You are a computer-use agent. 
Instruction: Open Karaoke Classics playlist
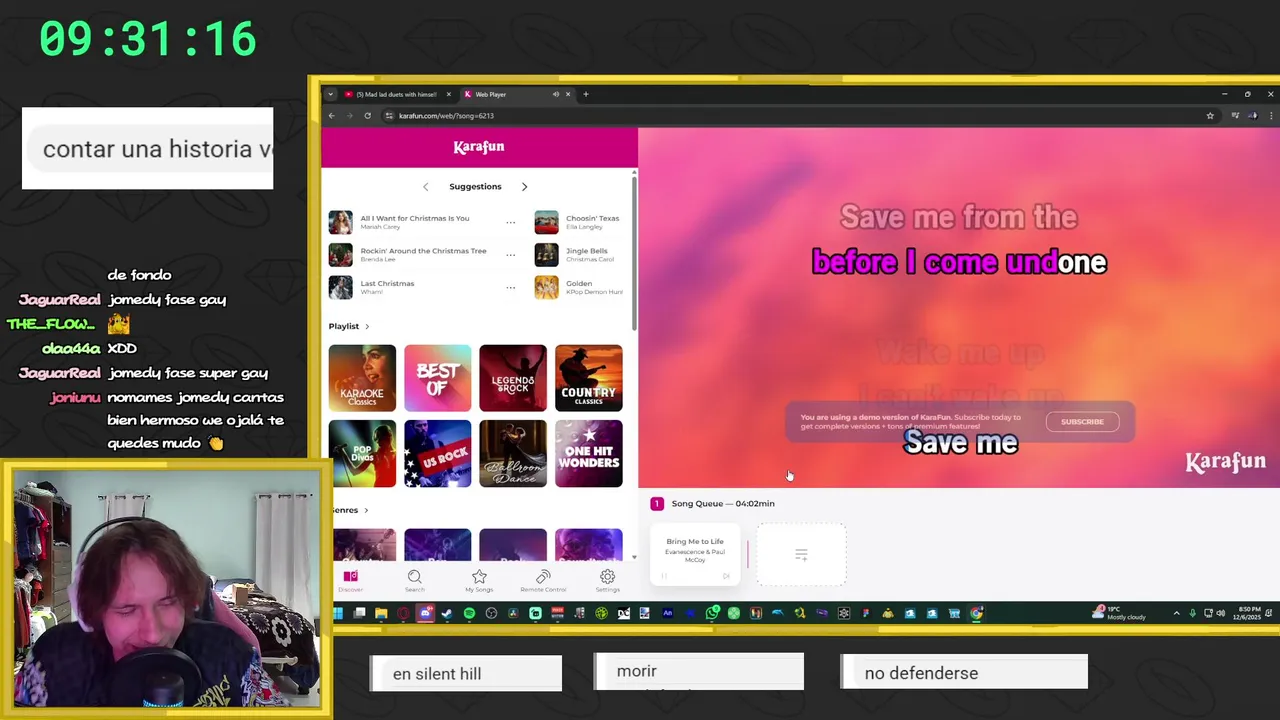362,378
